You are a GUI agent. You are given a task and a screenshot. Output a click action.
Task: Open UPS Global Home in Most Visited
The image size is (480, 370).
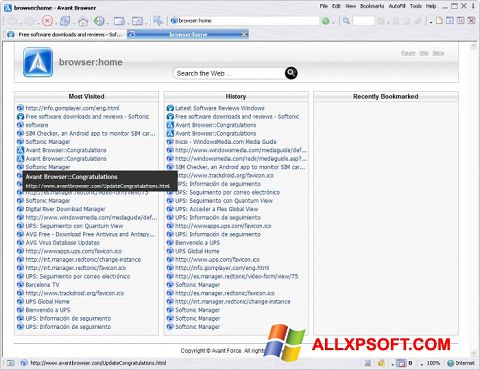pos(48,301)
